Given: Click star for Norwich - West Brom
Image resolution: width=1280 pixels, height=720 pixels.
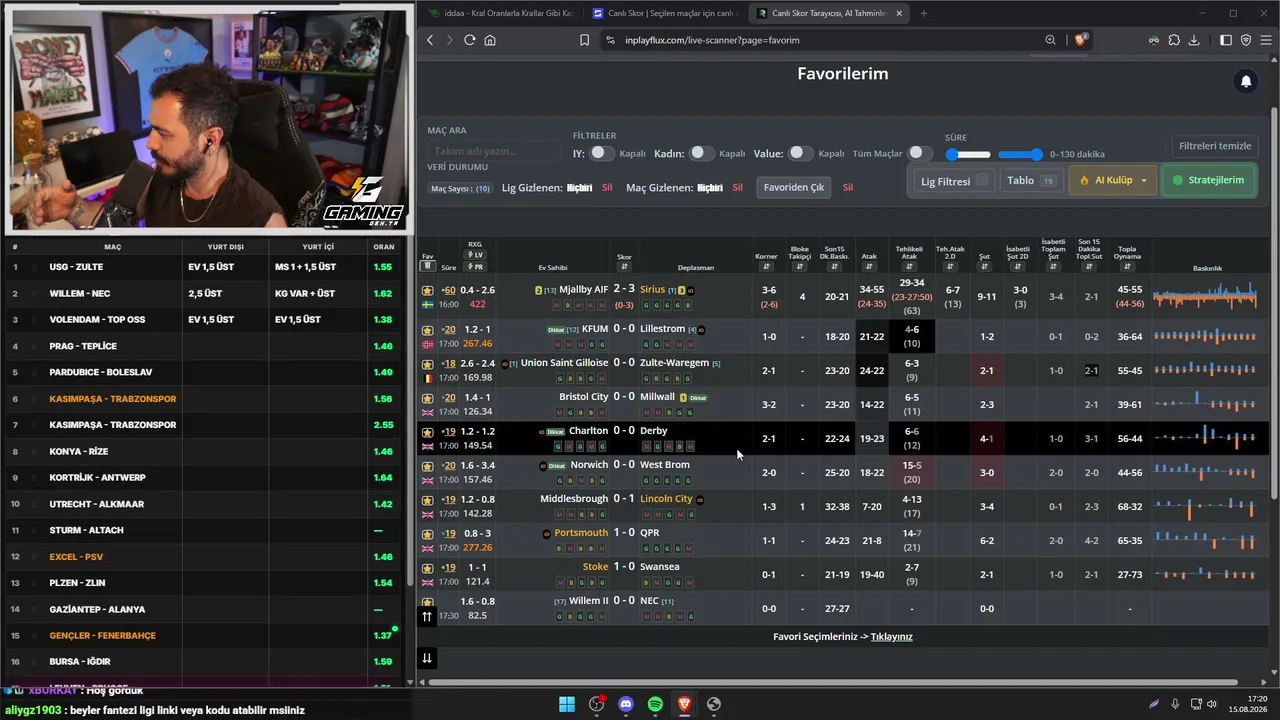Looking at the screenshot, I should pyautogui.click(x=428, y=466).
